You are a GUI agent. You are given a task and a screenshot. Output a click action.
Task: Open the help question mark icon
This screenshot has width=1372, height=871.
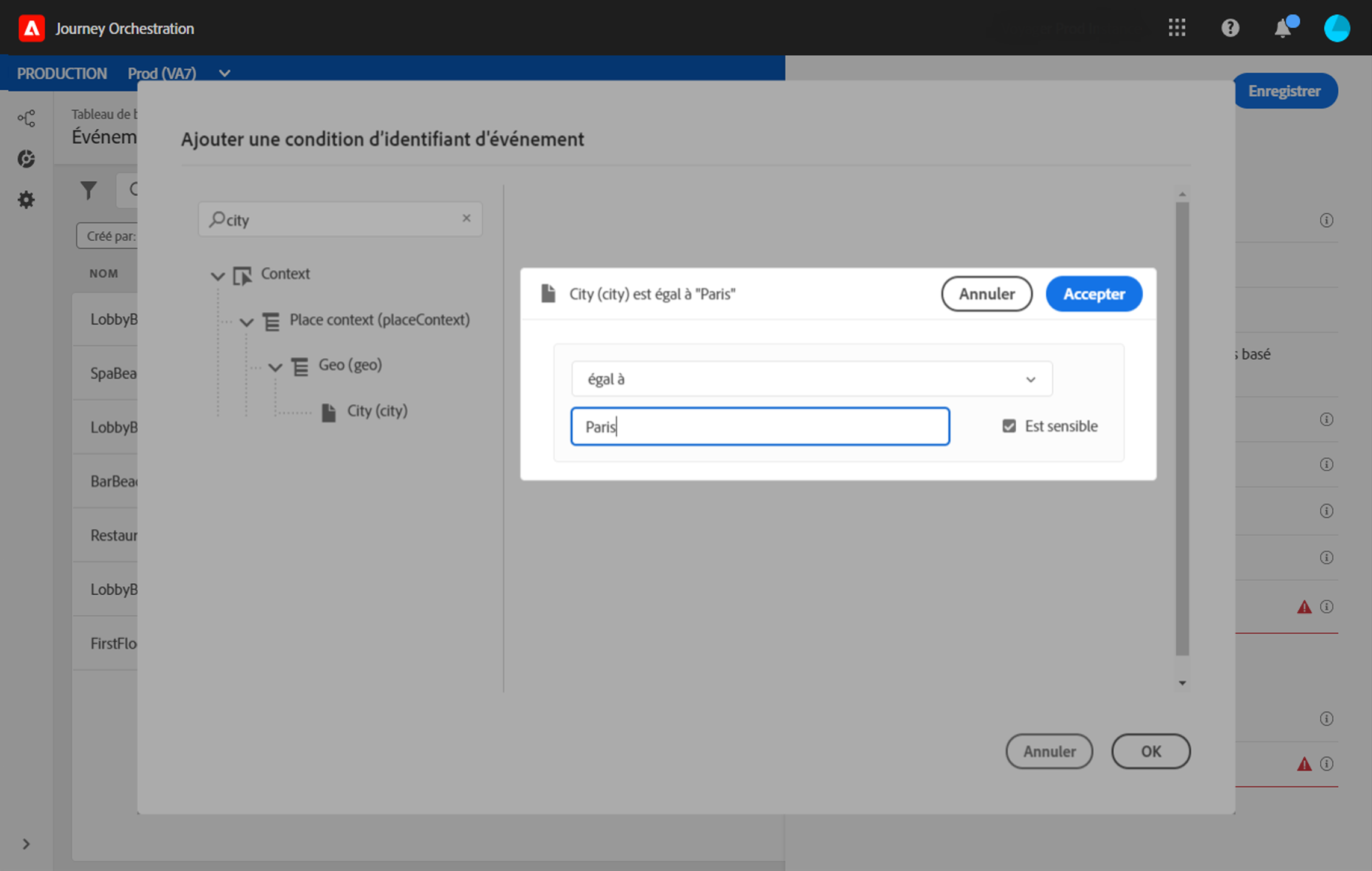1230,28
